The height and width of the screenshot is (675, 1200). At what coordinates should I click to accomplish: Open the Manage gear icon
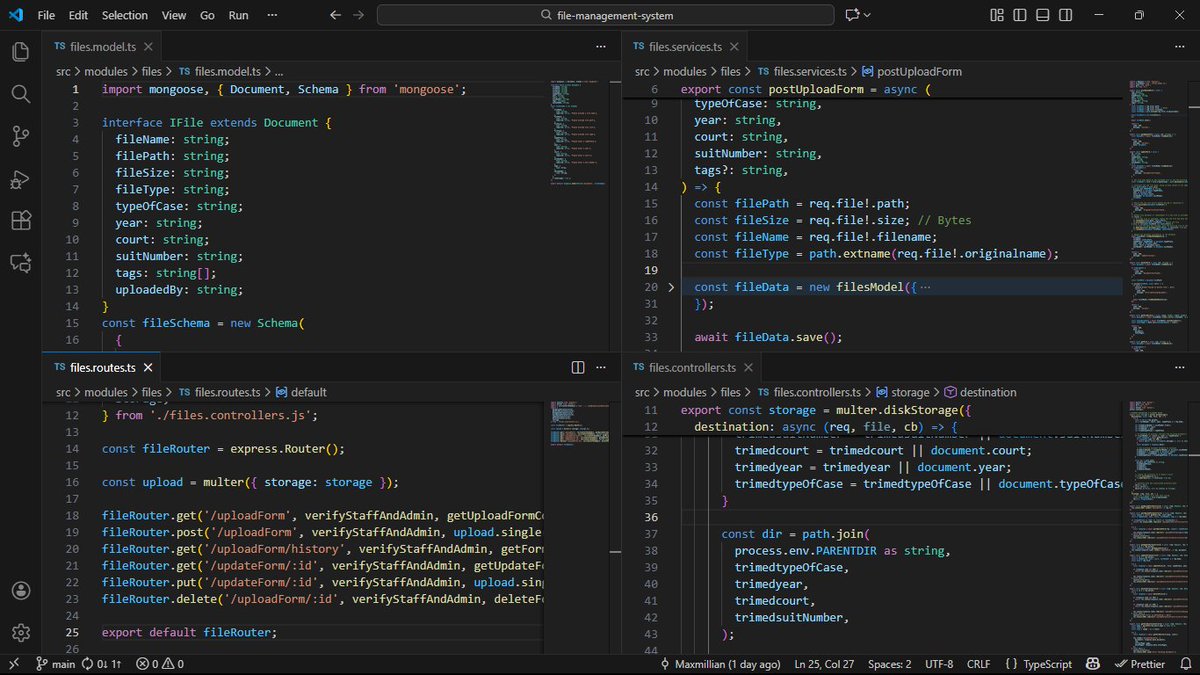[x=20, y=632]
